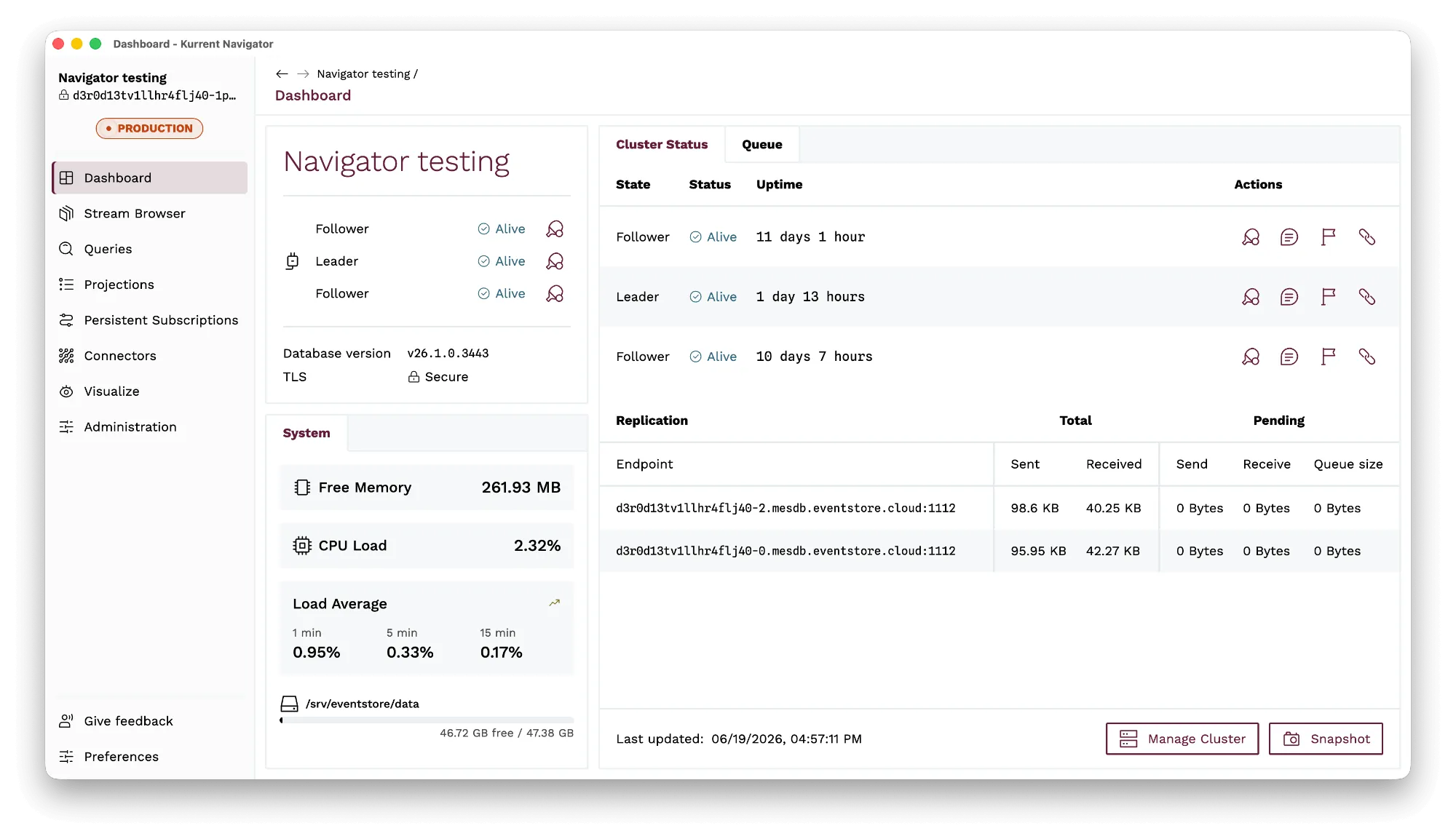Click flag icon in Leader row actions
The width and height of the screenshot is (1456, 839).
pyautogui.click(x=1328, y=297)
